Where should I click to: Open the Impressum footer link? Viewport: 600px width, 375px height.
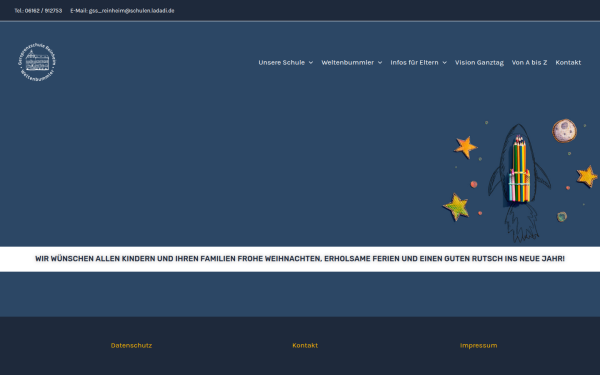pyautogui.click(x=478, y=346)
